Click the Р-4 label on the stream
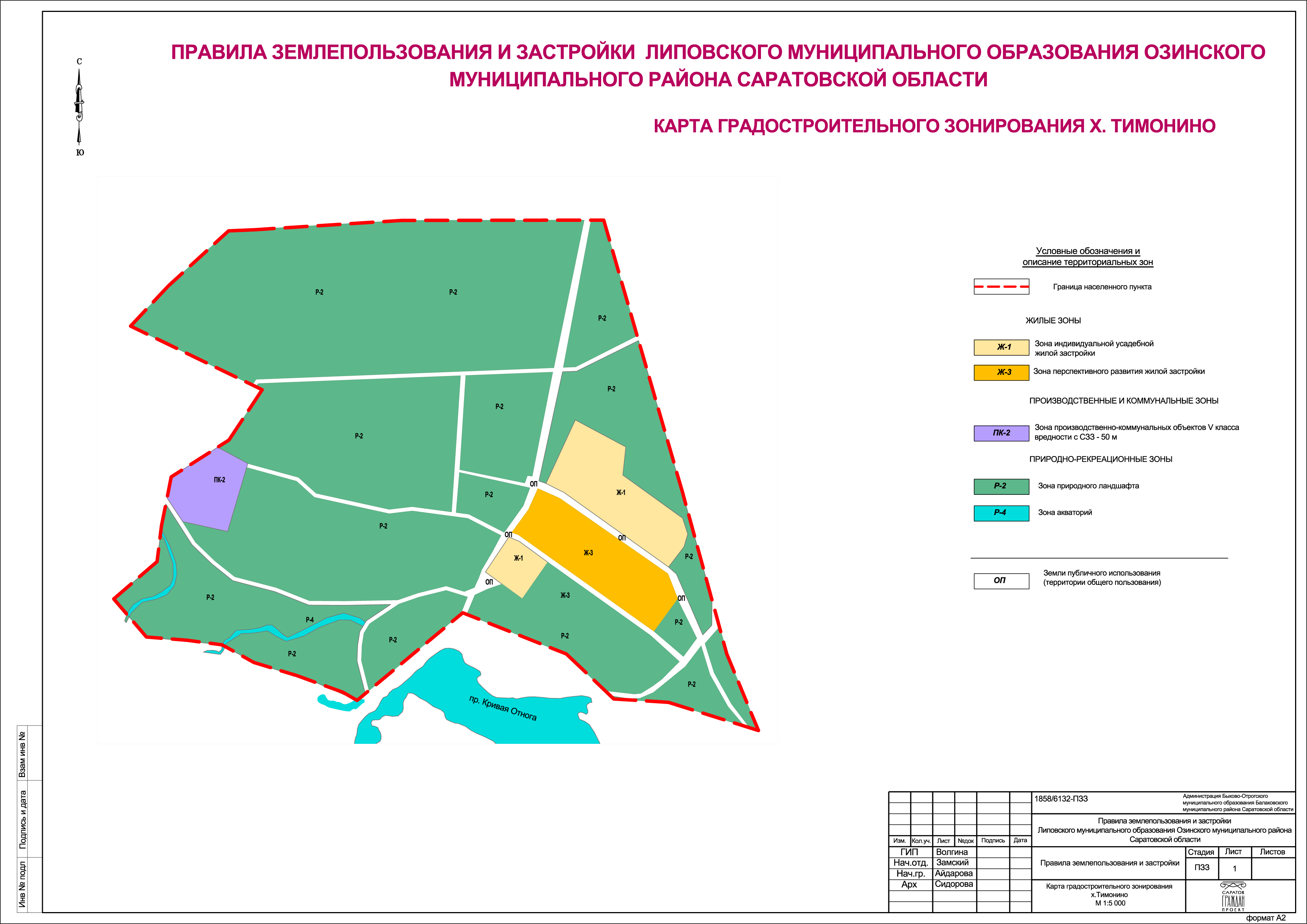 tap(310, 619)
